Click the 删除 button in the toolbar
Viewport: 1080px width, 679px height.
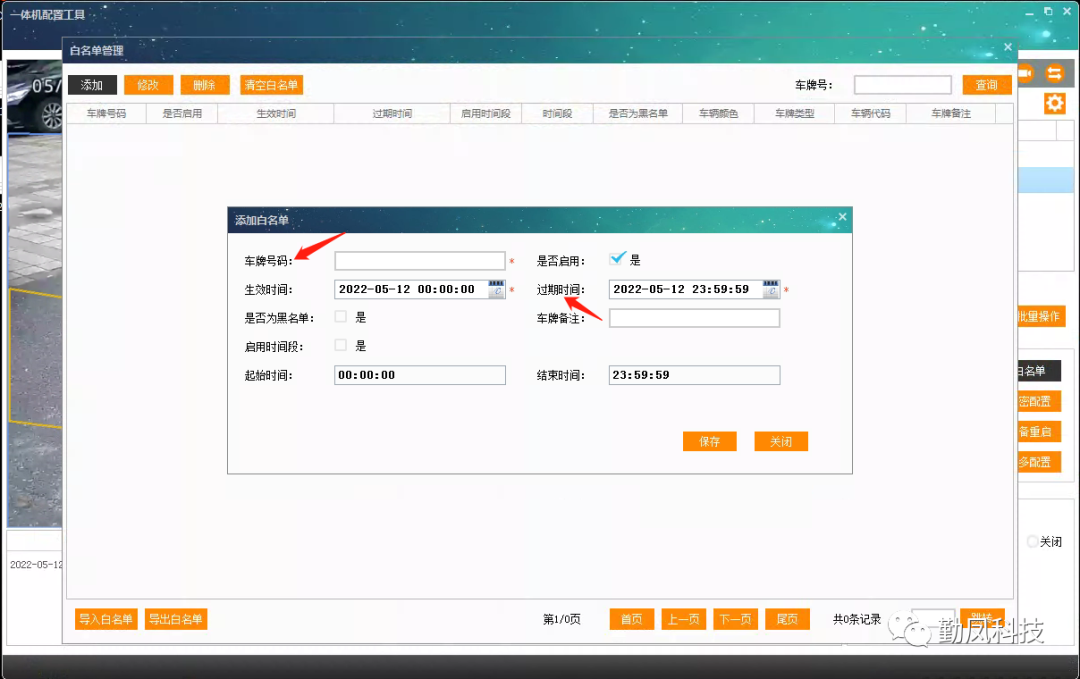204,85
